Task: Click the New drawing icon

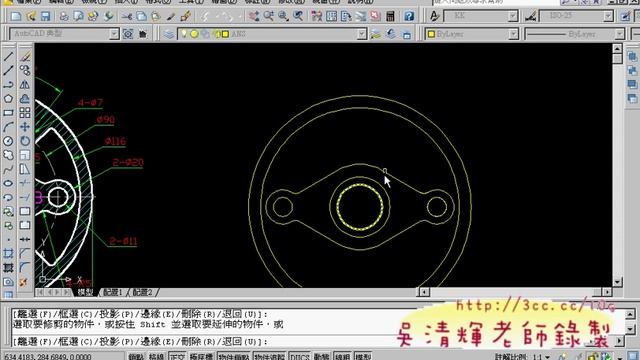Action: pos(16,16)
